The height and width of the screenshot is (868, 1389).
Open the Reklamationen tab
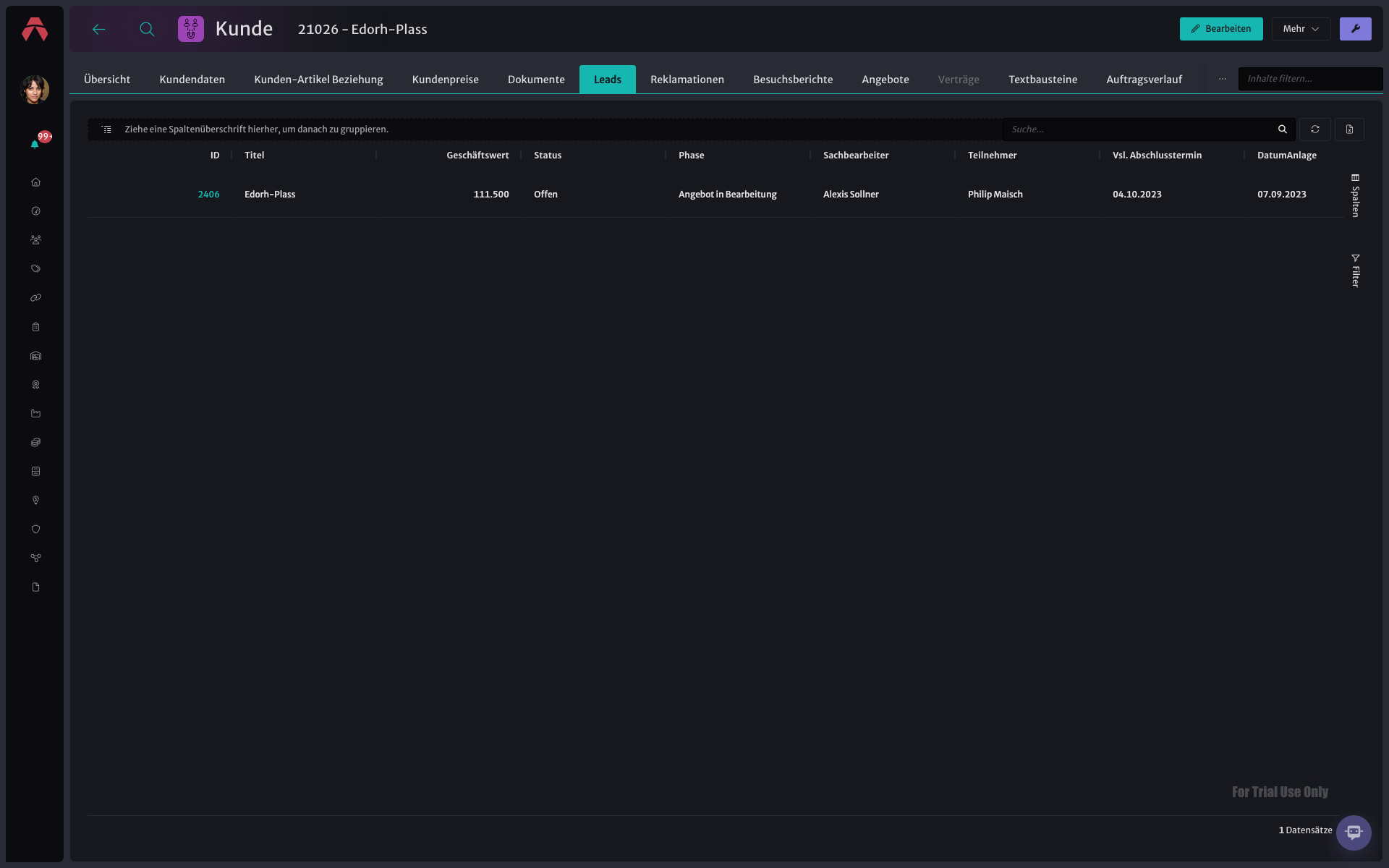coord(687,80)
